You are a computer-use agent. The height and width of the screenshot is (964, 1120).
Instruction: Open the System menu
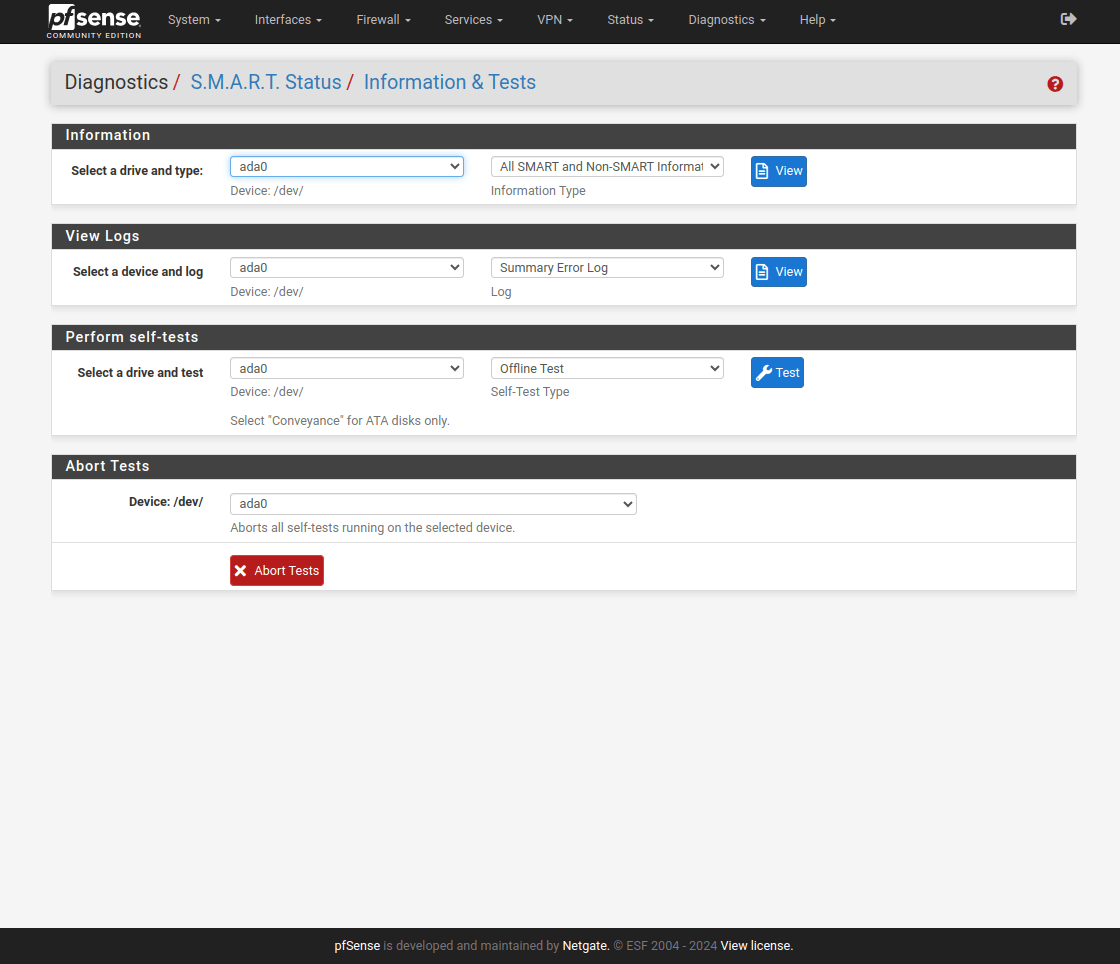(194, 20)
